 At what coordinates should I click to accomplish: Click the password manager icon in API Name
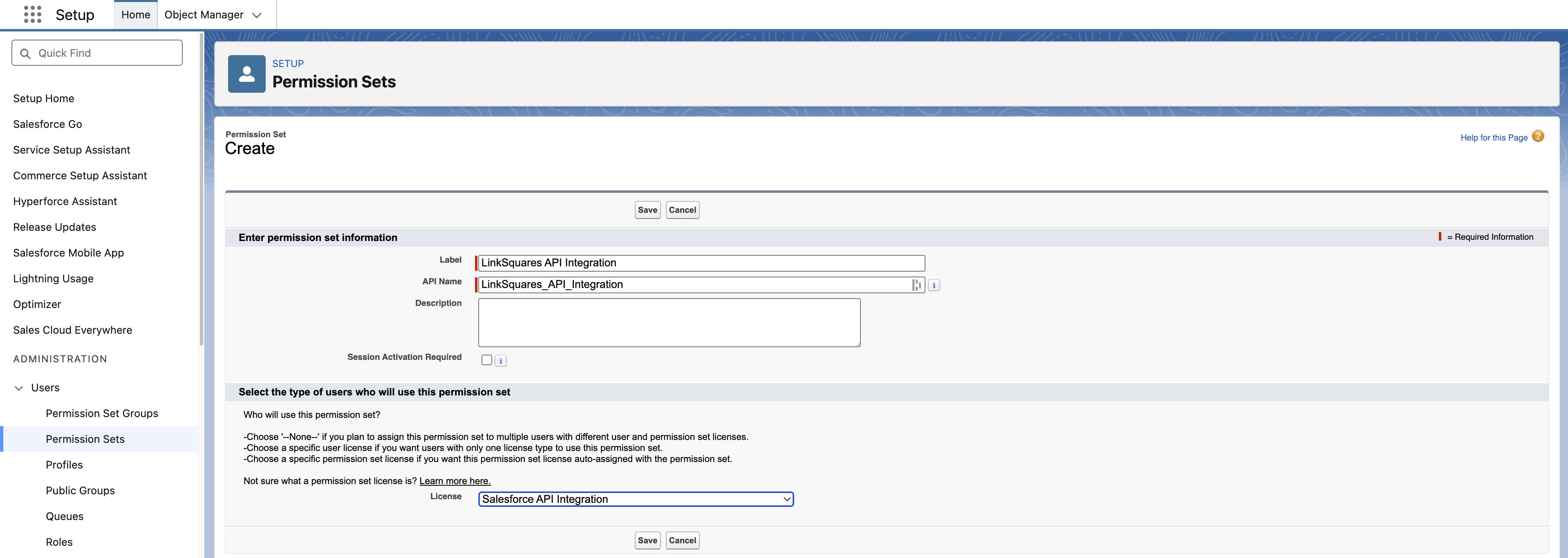pyautogui.click(x=916, y=285)
